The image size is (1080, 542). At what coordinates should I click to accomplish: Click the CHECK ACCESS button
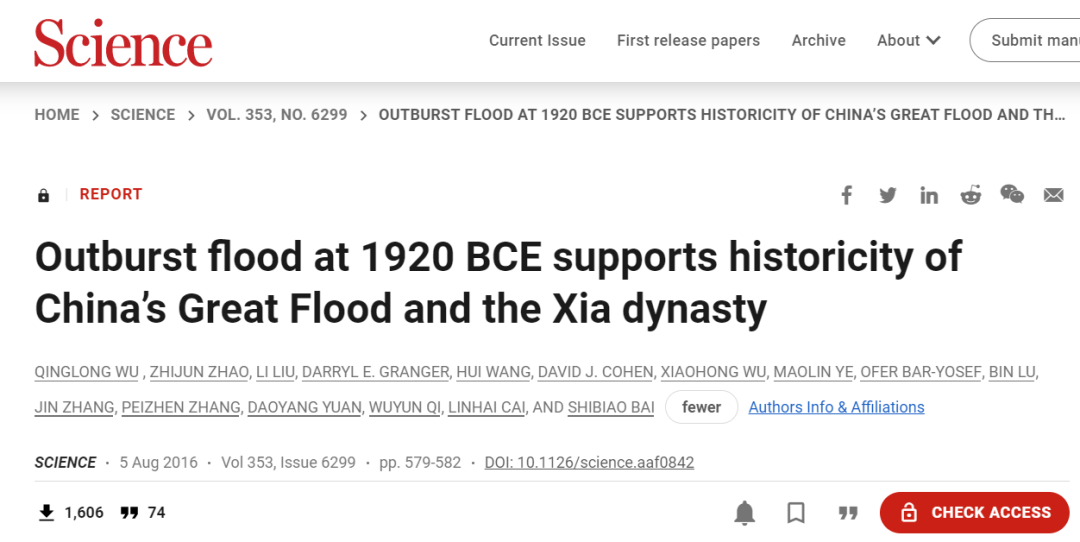pos(975,512)
